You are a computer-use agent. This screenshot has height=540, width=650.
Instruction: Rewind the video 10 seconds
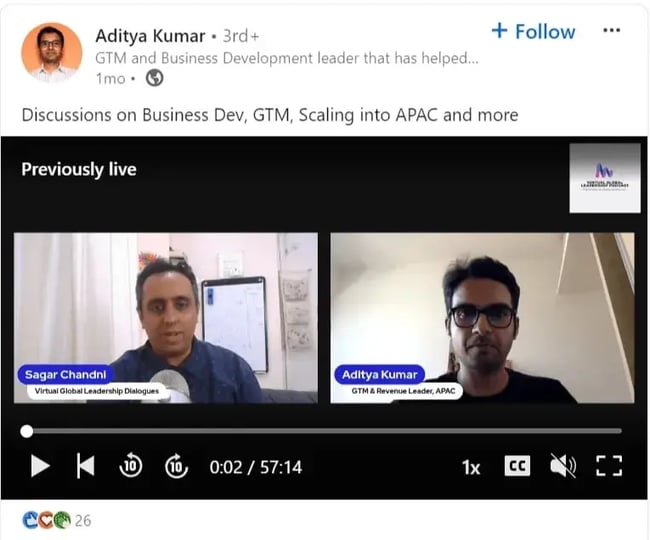(131, 465)
